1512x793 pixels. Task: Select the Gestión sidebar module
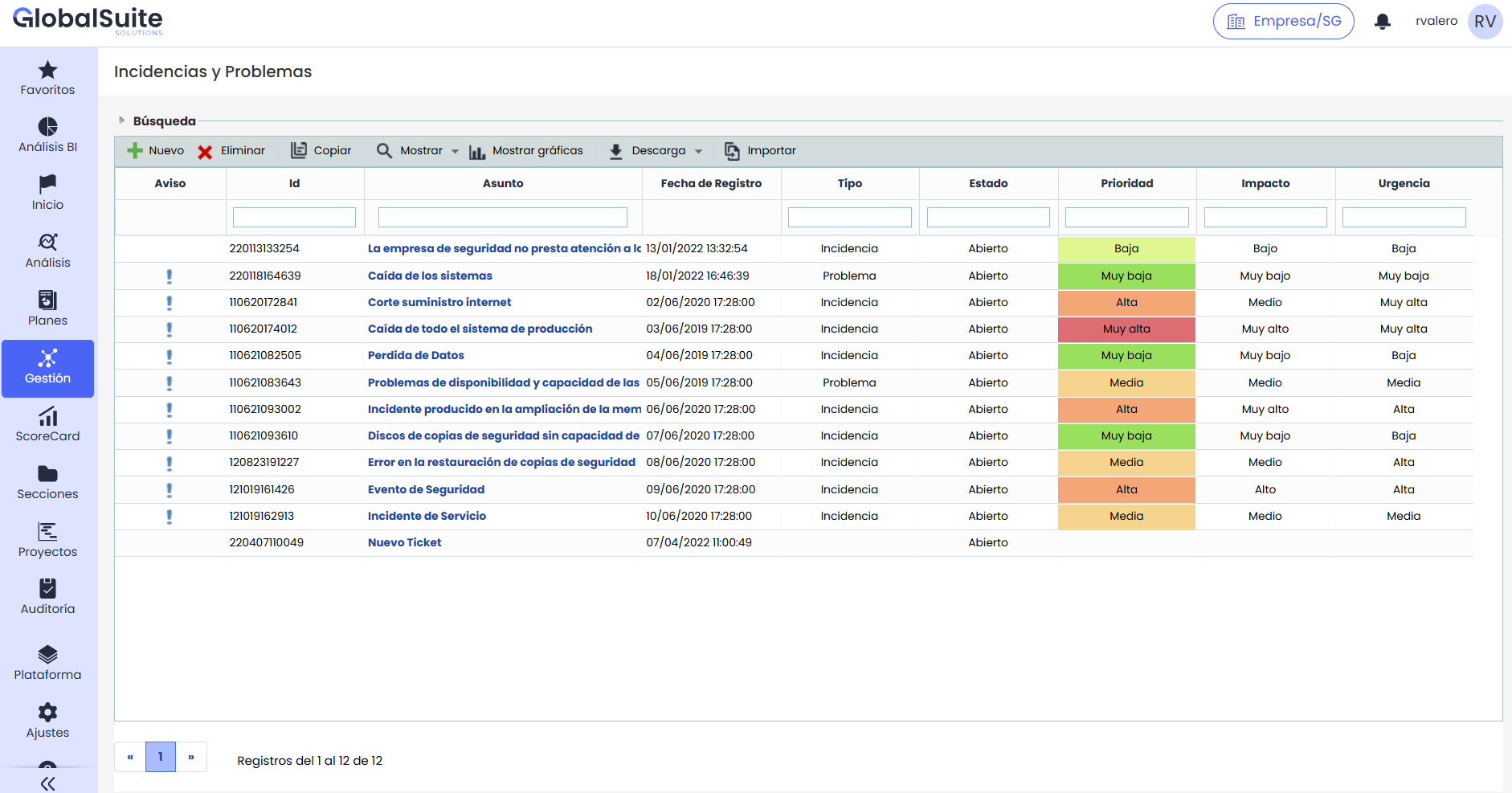47,368
